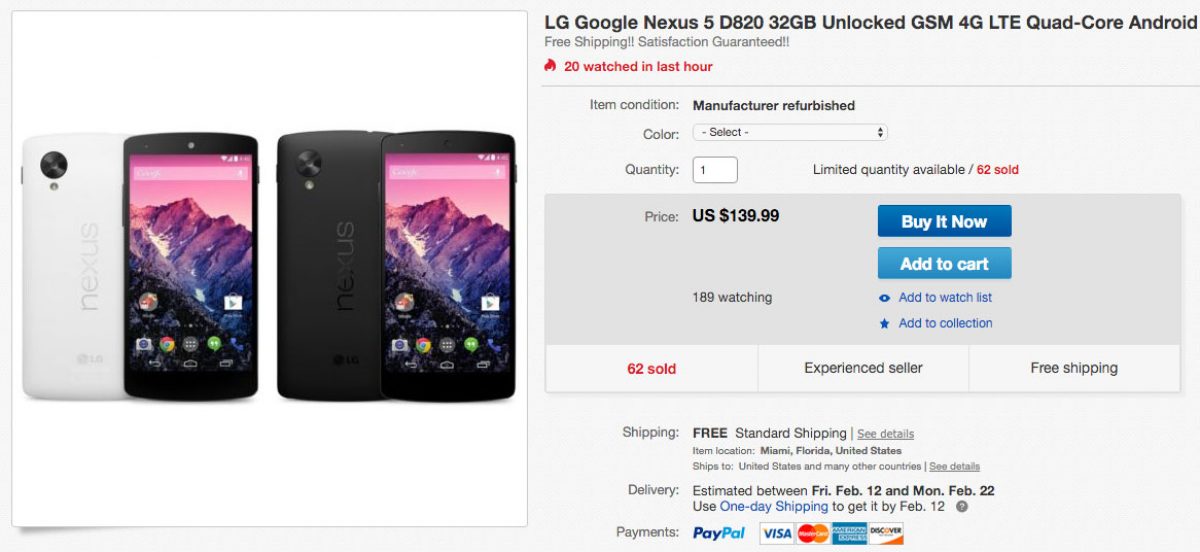Screen dimensions: 1200x552
Task: Open the Color select dropdown
Action: (790, 132)
